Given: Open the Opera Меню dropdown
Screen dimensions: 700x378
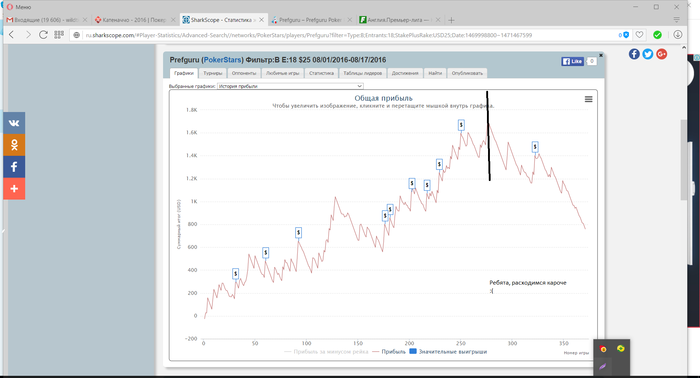Looking at the screenshot, I should [x=19, y=7].
